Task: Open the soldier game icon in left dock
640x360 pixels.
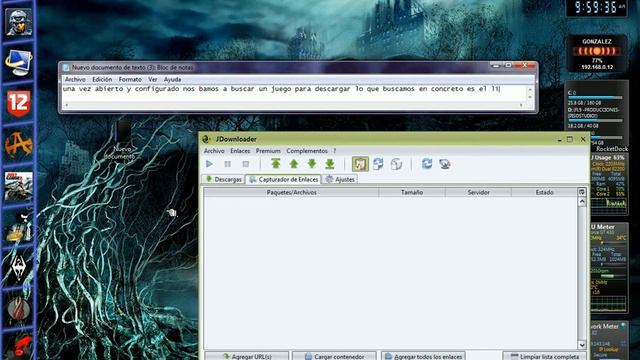Action: tap(18, 22)
